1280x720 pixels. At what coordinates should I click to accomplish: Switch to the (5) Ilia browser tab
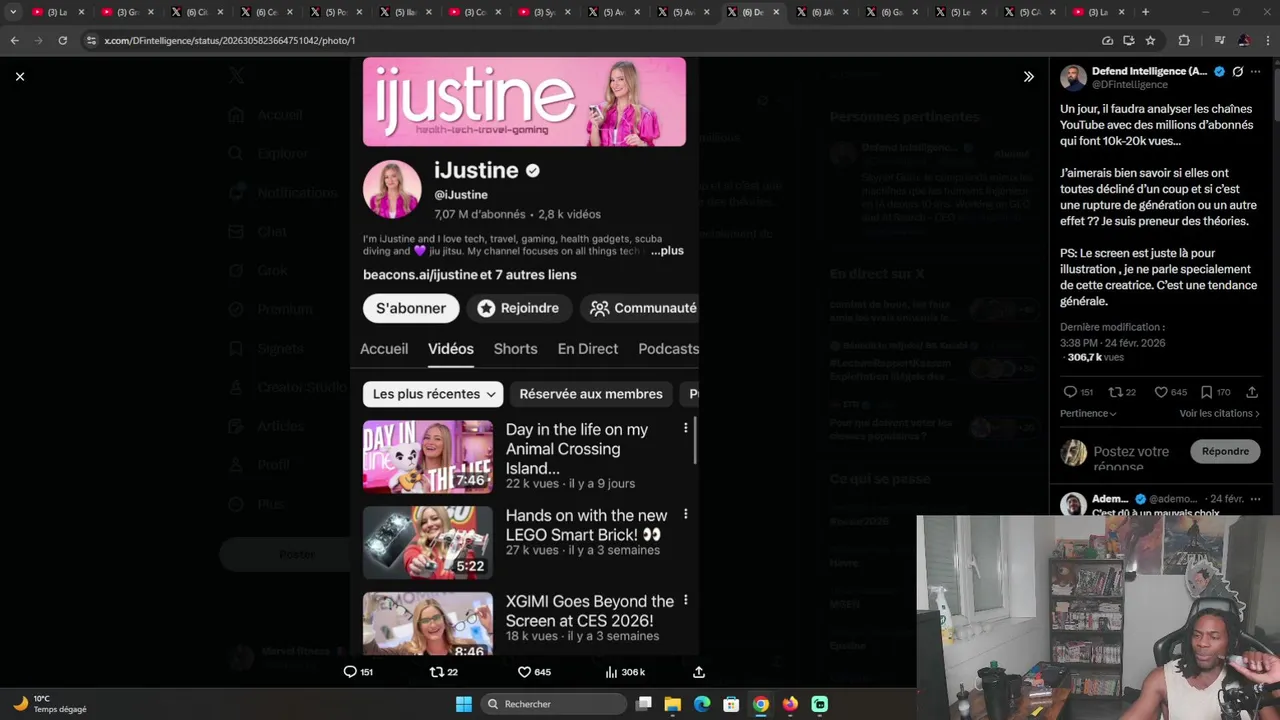[x=404, y=12]
